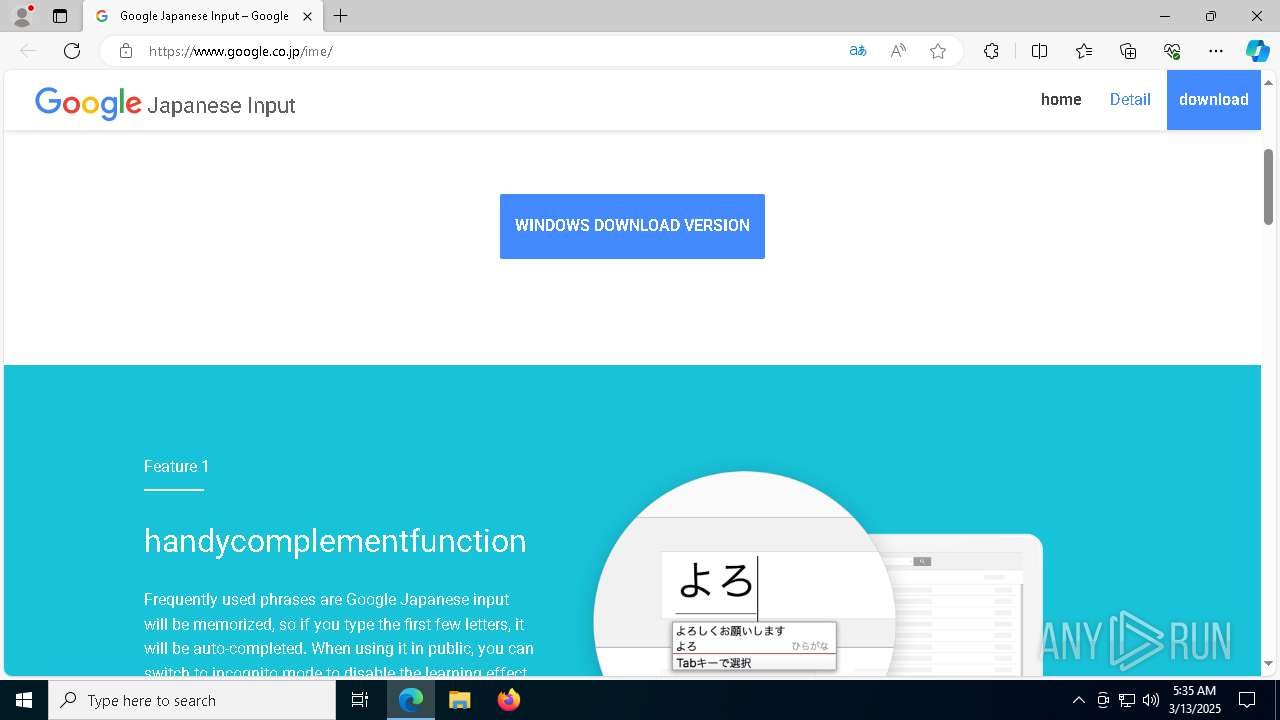Open the Detail nav link

pos(1130,99)
